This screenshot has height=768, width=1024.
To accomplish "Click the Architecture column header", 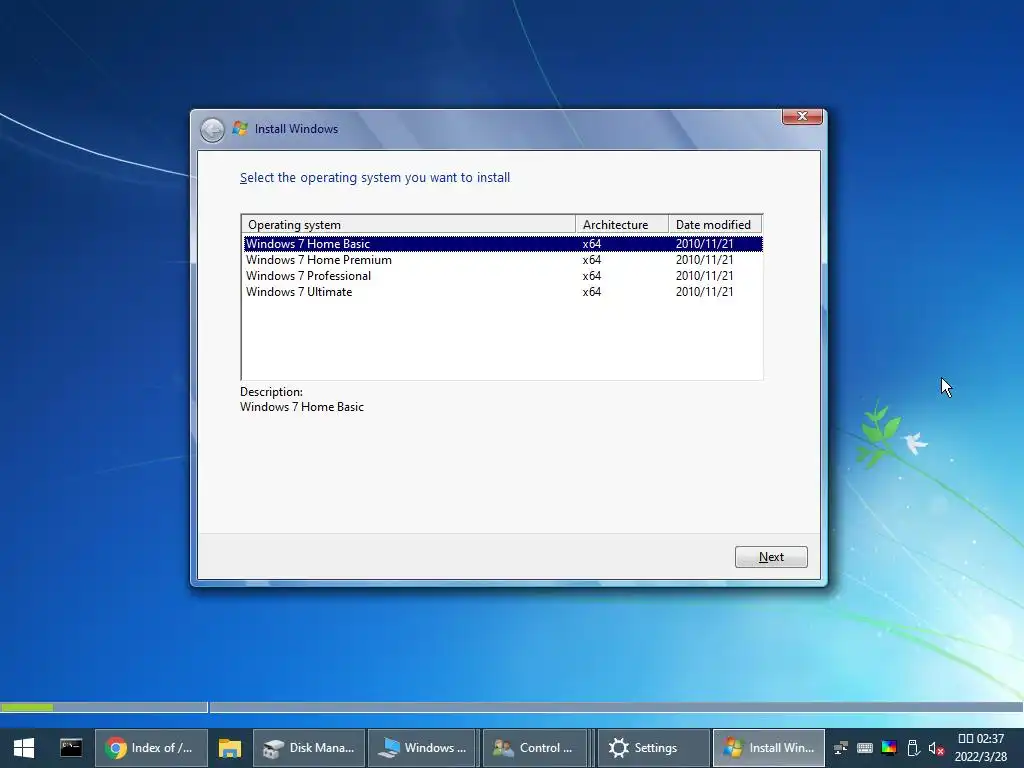I will click(x=622, y=225).
